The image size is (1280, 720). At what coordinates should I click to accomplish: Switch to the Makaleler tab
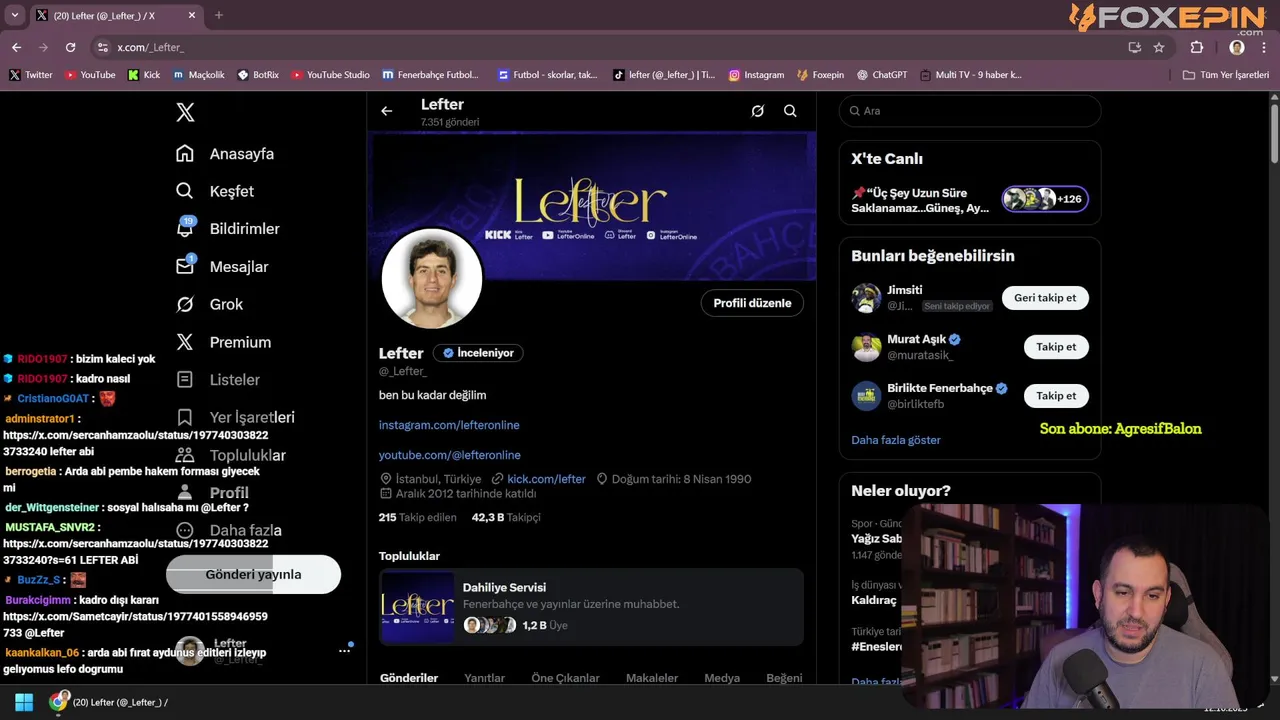(652, 678)
